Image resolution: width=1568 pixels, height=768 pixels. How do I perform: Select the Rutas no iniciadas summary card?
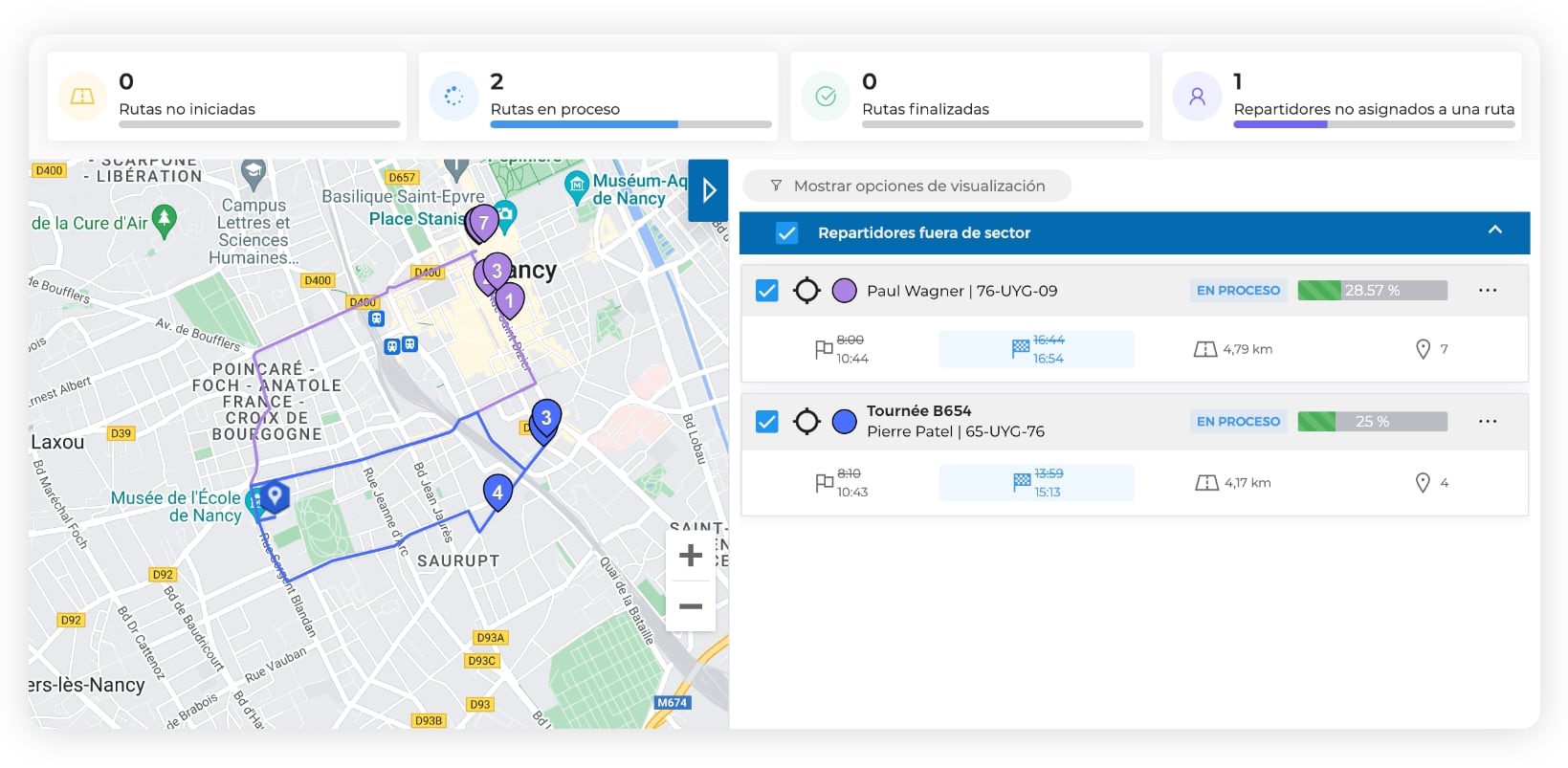tap(227, 97)
